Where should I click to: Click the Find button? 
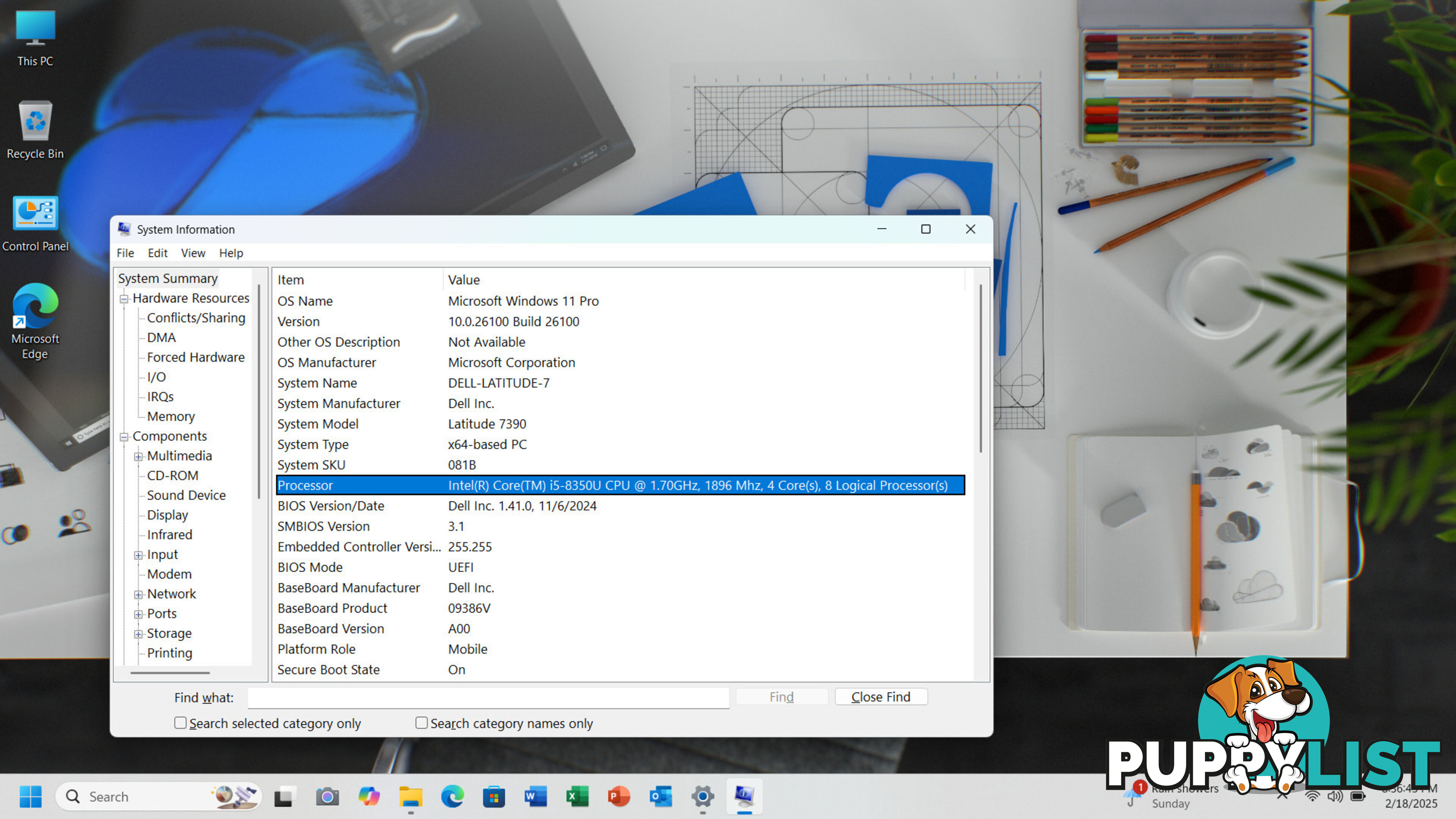(782, 697)
